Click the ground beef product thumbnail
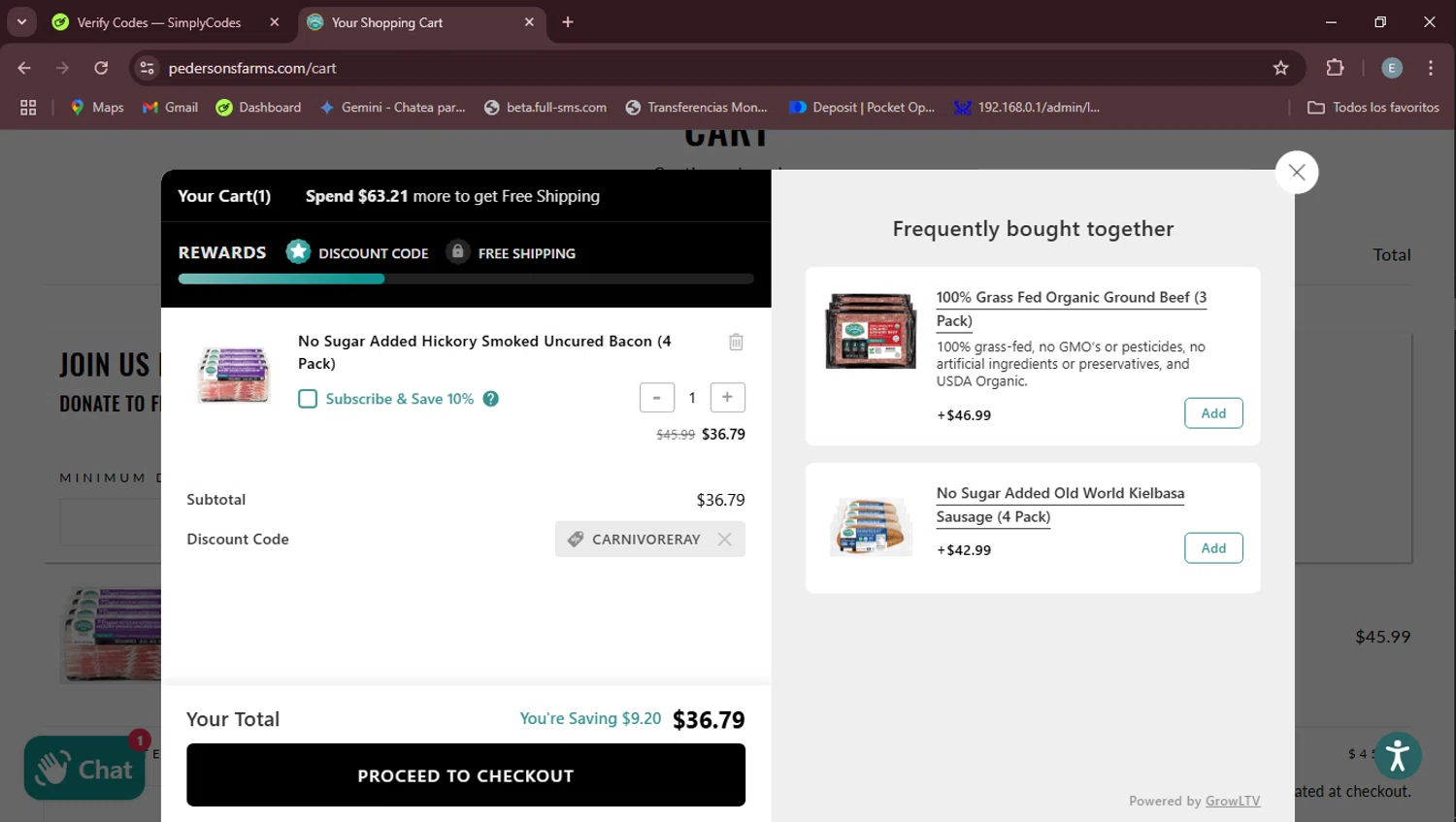This screenshot has width=1456, height=822. [x=871, y=330]
